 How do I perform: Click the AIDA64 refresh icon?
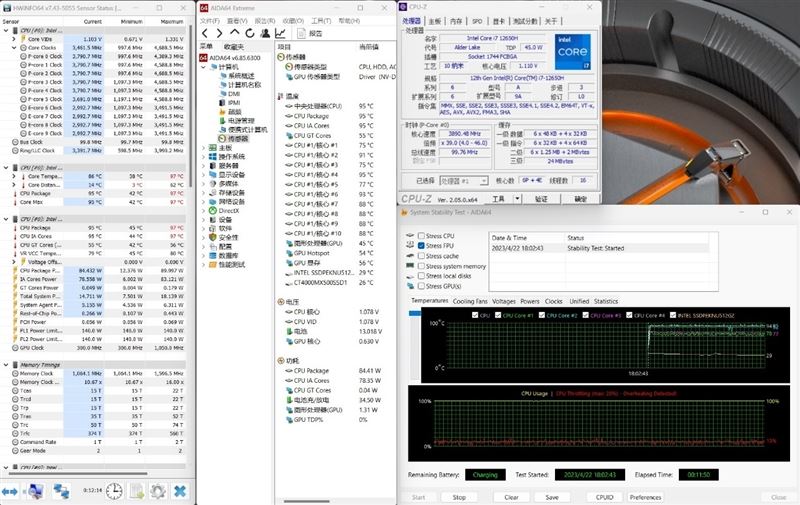coord(250,33)
